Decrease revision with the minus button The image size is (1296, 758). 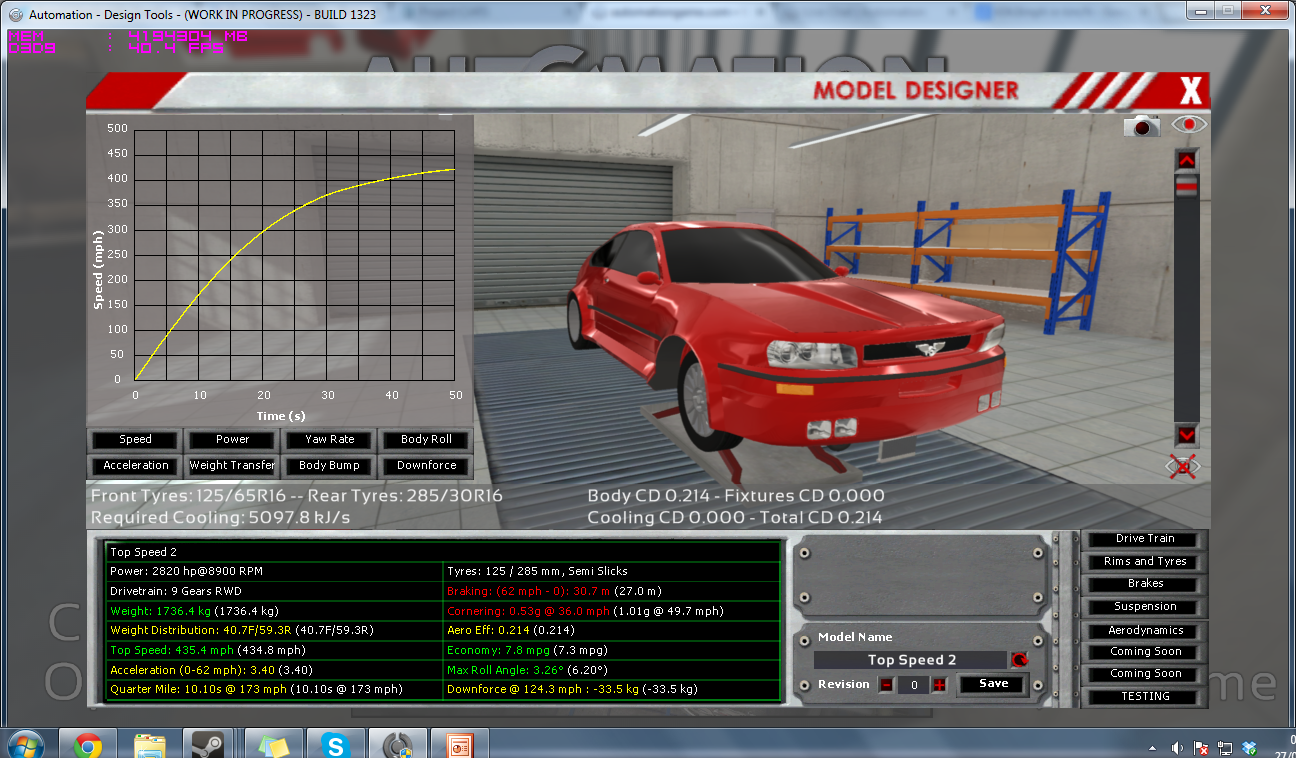pyautogui.click(x=885, y=685)
